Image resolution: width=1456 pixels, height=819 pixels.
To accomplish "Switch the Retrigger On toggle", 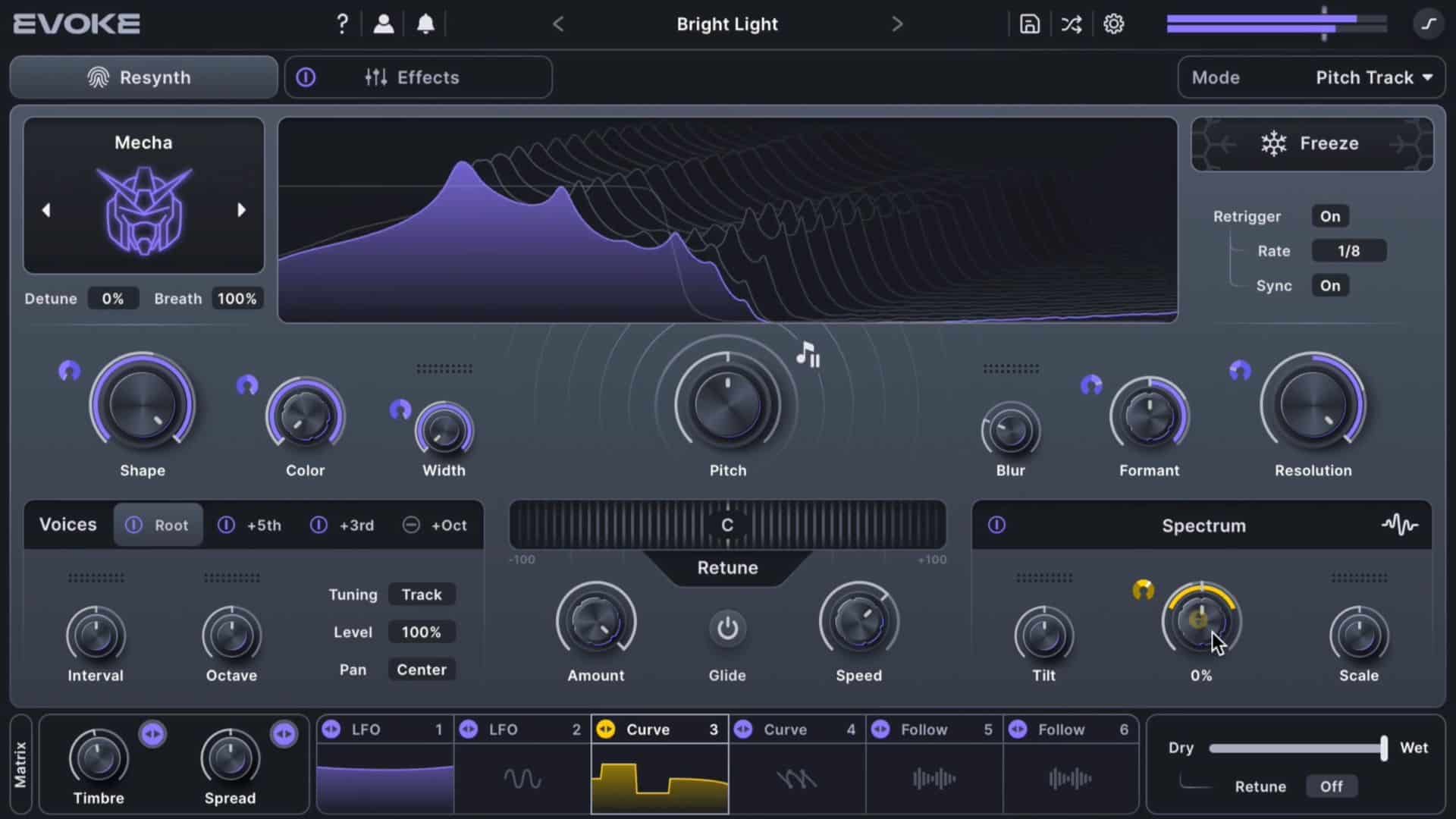I will click(x=1329, y=216).
